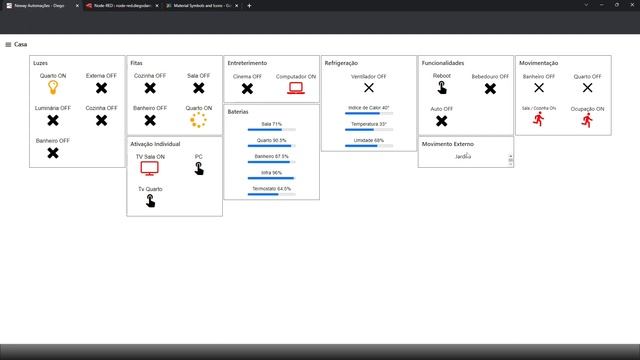Click the red TV Sala ON monitor icon
The image size is (640, 360).
click(149, 168)
